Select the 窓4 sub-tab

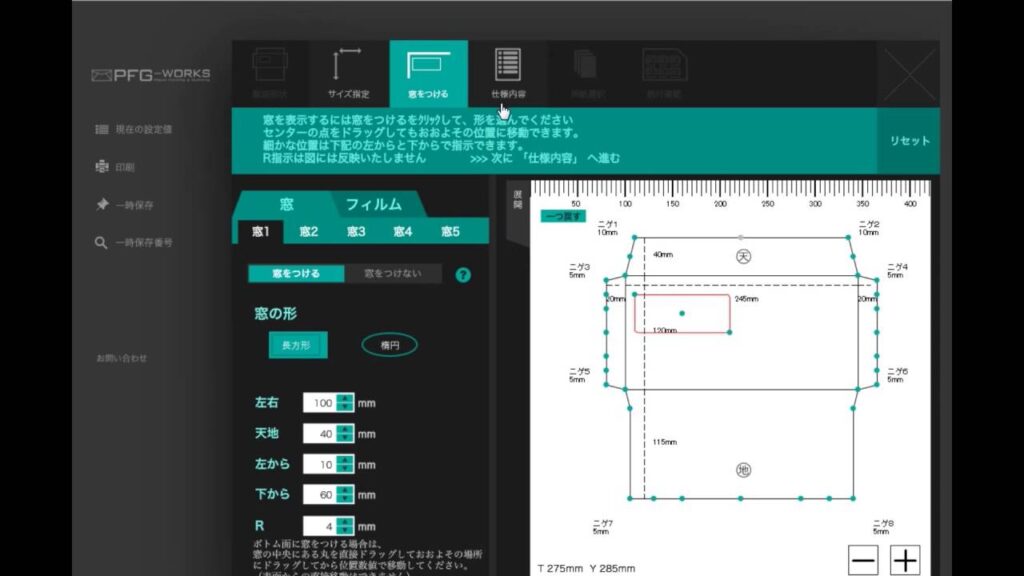pyautogui.click(x=403, y=232)
